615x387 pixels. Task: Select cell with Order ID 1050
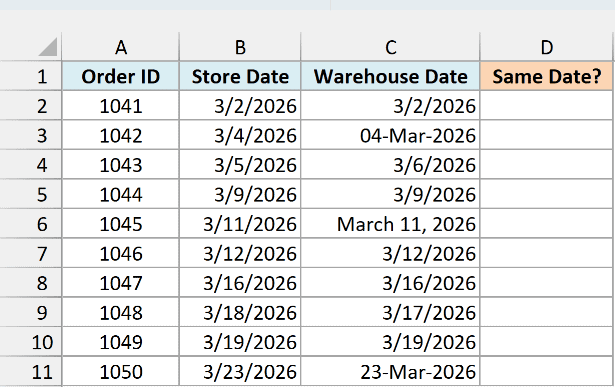click(x=120, y=371)
